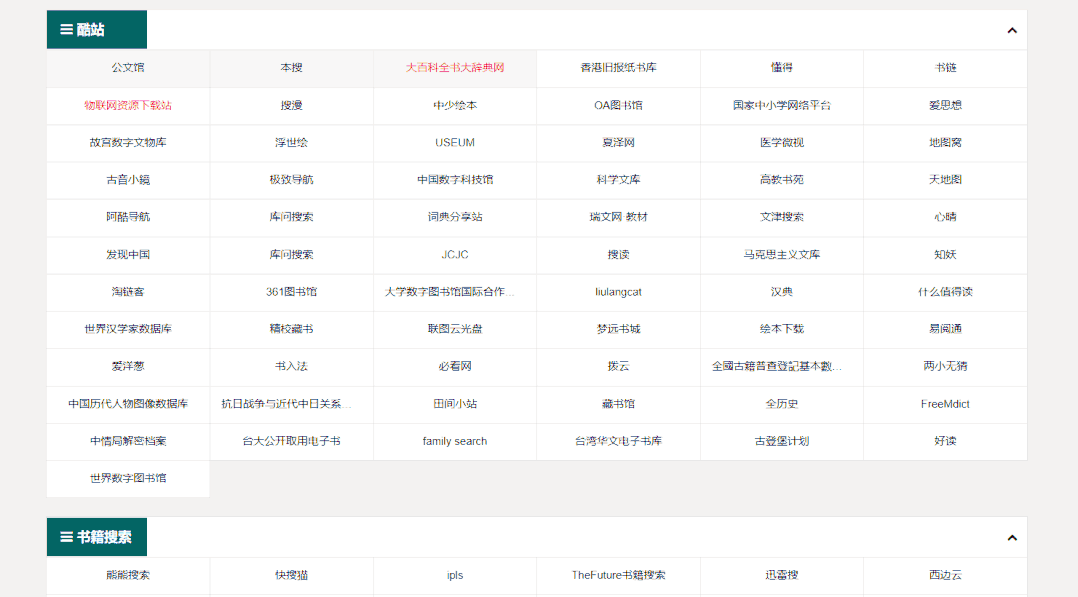Open 淘链客
The image size is (1078, 597).
[128, 292]
